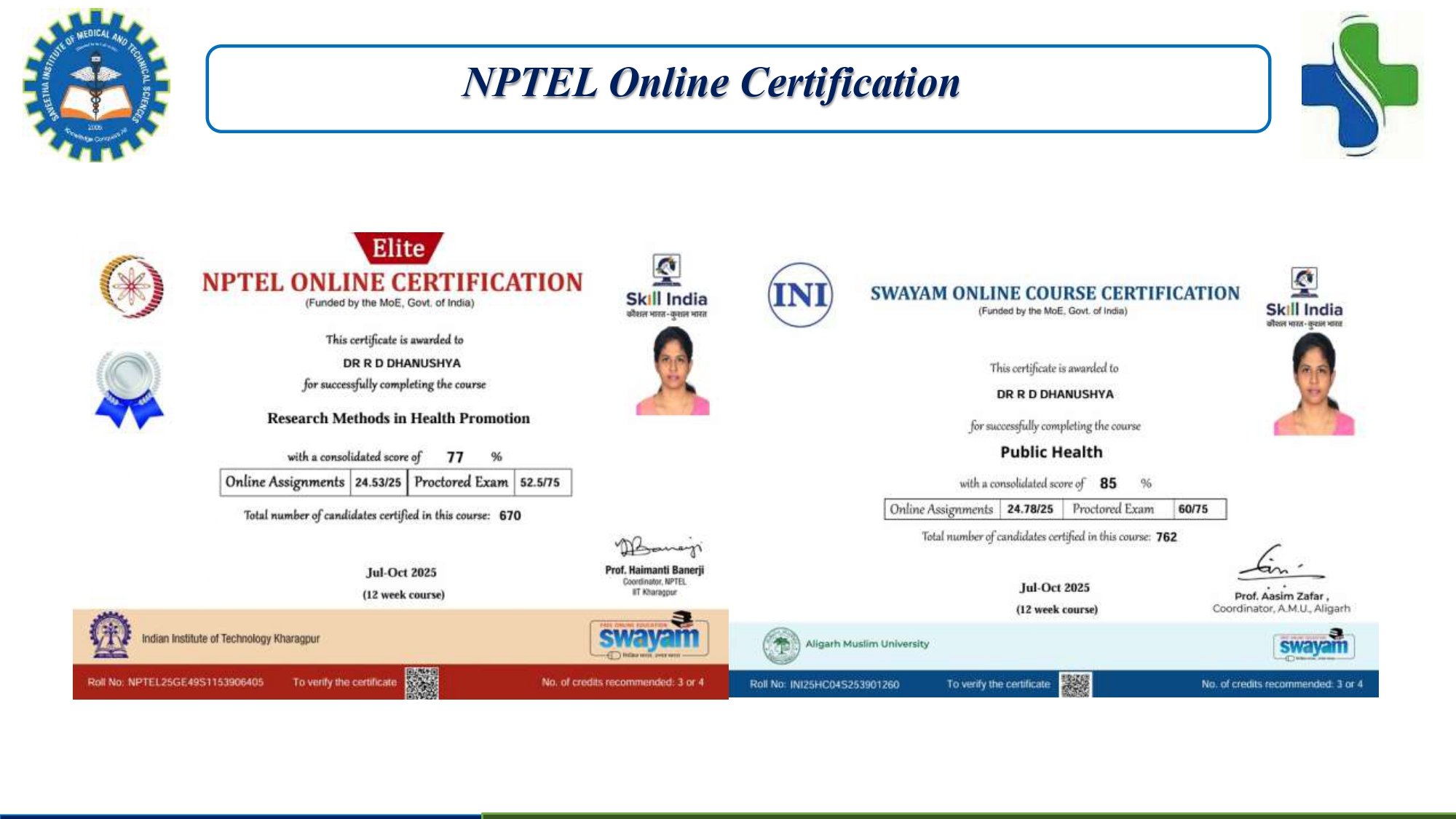Select the NPTEL Online Certification title
1456x819 pixels.
(711, 82)
